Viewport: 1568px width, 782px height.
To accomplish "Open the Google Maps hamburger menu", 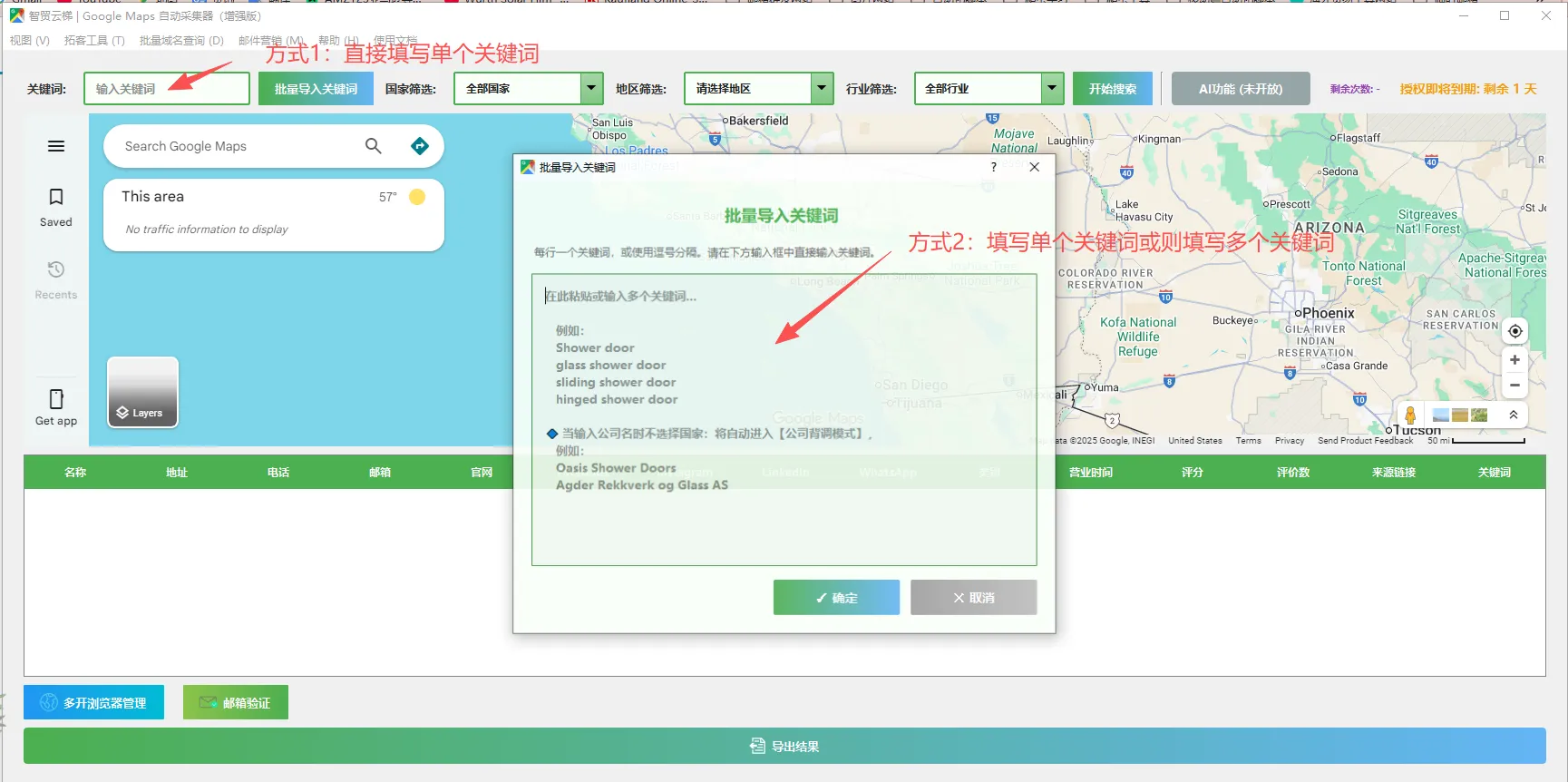I will coord(56,146).
